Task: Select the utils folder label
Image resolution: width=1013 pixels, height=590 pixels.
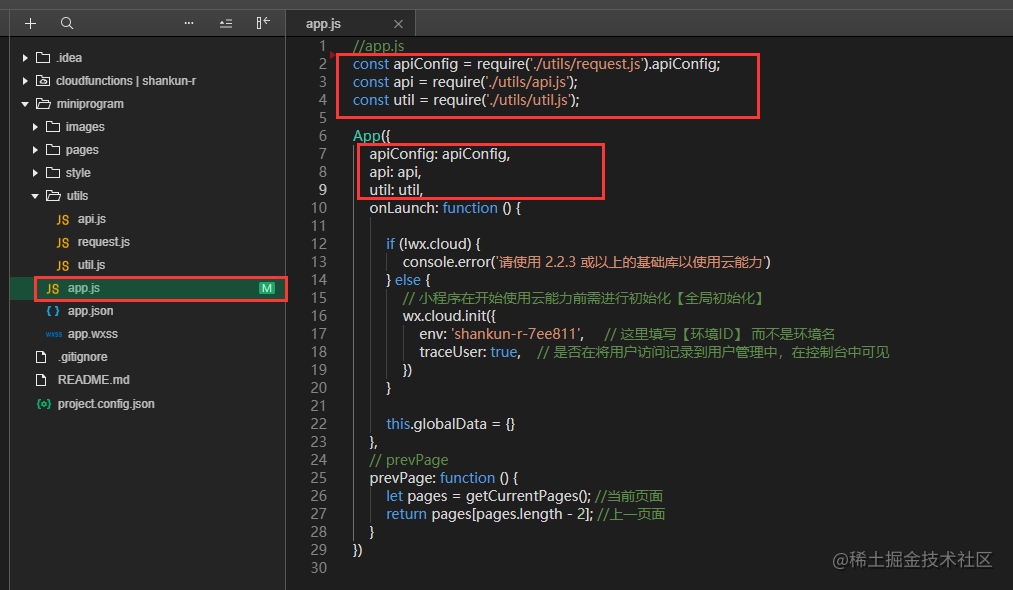Action: pyautogui.click(x=78, y=196)
